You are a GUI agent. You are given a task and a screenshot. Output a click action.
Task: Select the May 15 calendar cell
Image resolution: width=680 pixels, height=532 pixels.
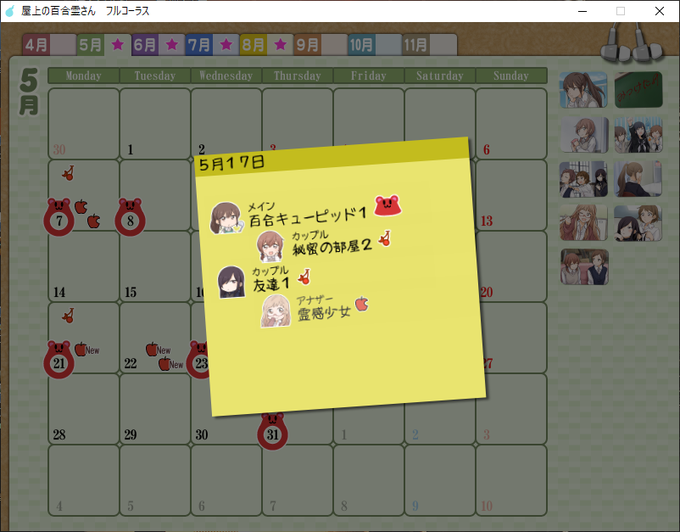pyautogui.click(x=155, y=266)
